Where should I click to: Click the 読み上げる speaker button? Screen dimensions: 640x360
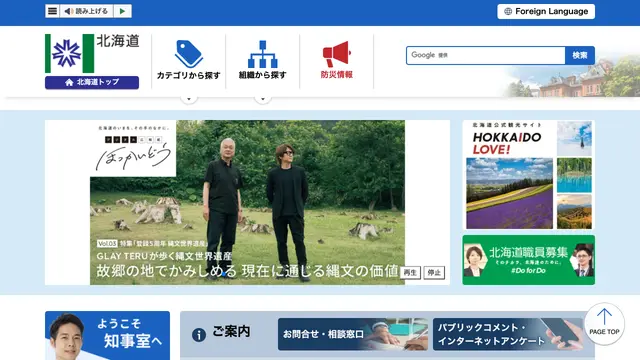click(x=86, y=11)
